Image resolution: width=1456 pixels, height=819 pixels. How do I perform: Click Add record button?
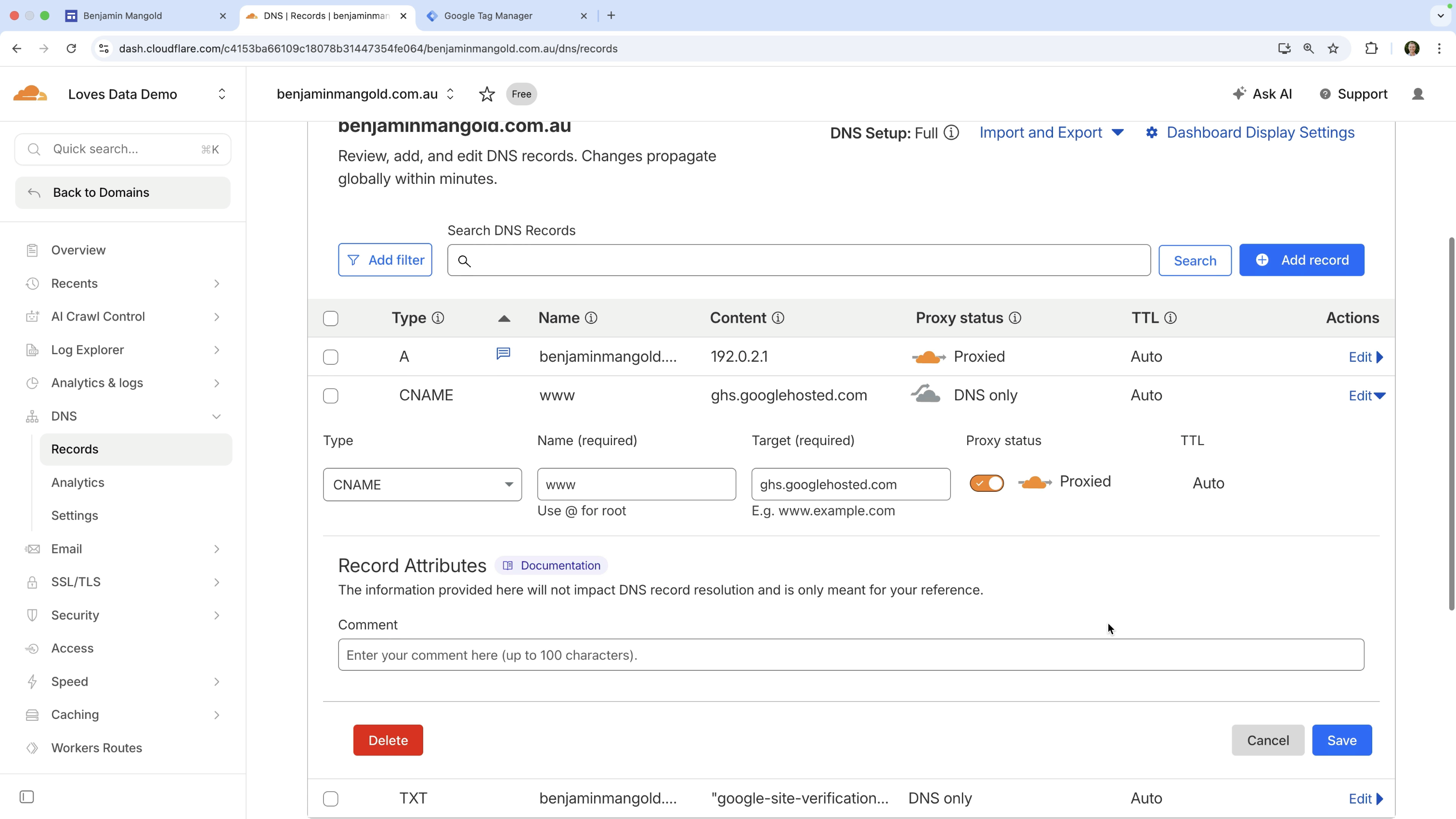[x=1302, y=260]
